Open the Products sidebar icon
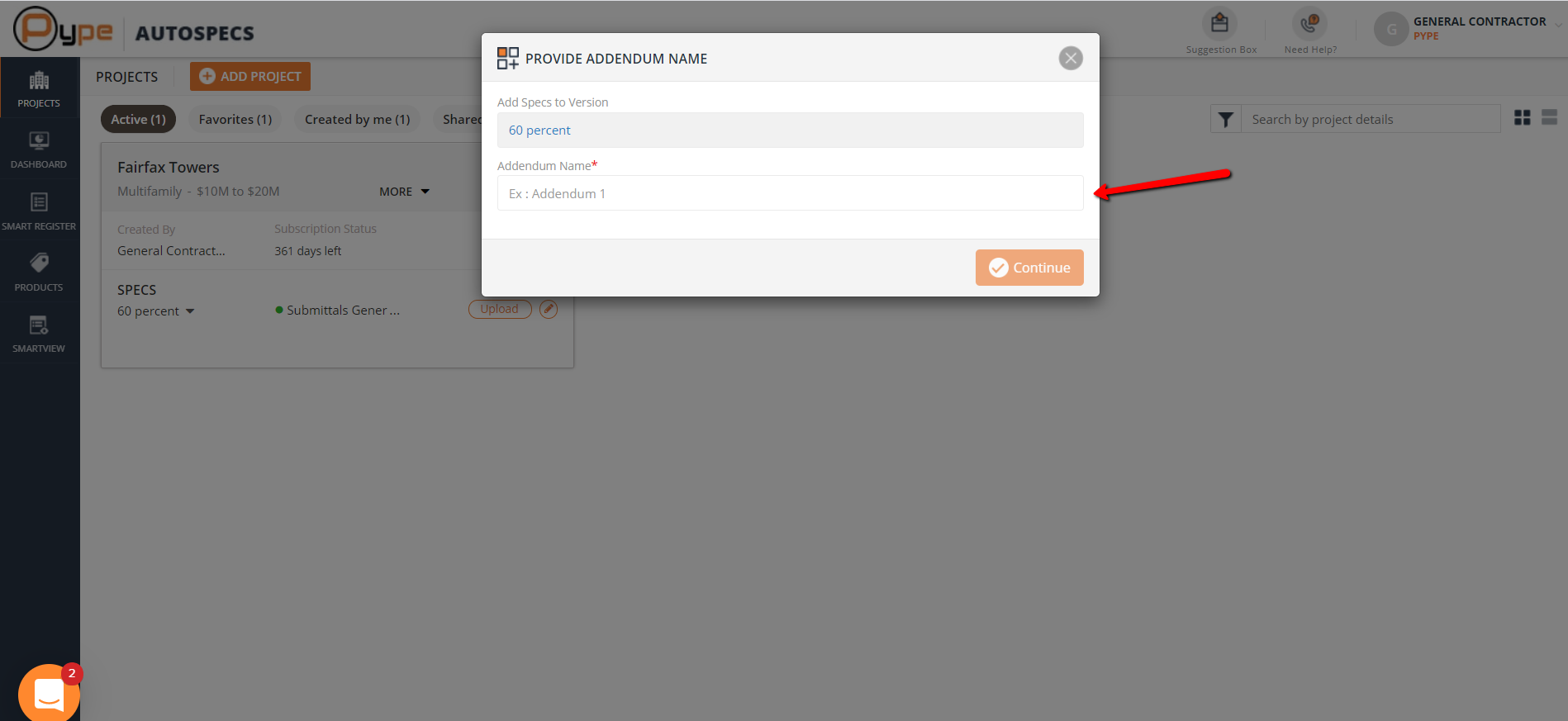This screenshot has height=721, width=1568. click(39, 272)
